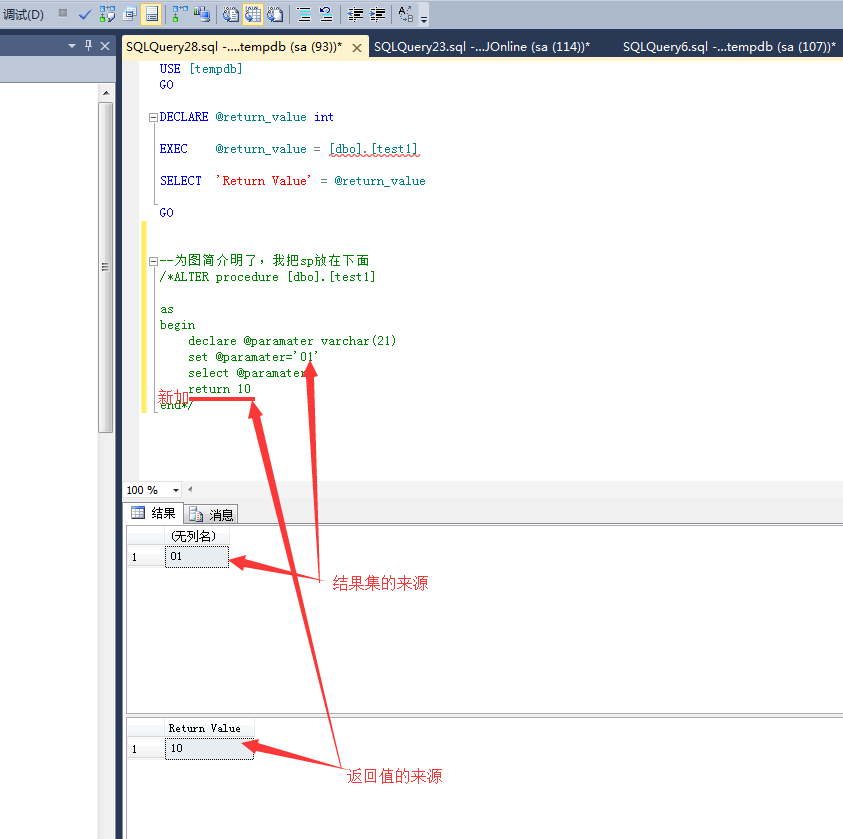Screen dimensions: 843x839
Task: Select the result cell containing 10
Action: [x=209, y=748]
